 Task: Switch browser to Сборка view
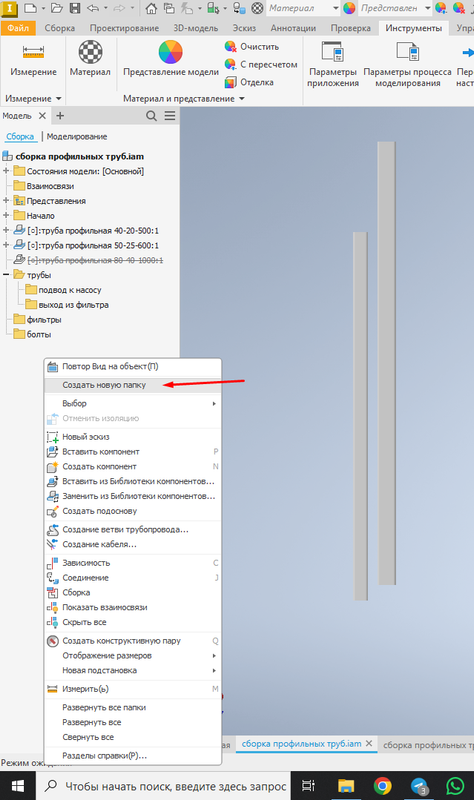point(20,136)
